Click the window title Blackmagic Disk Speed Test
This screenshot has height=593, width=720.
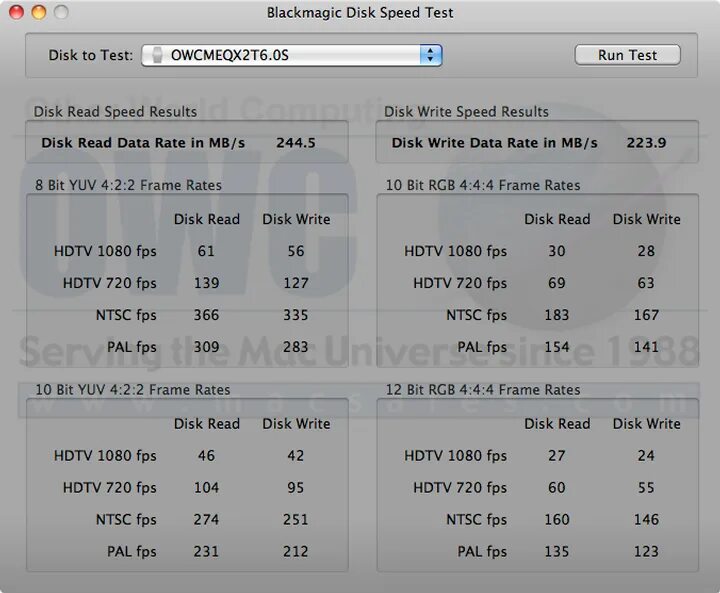(360, 12)
